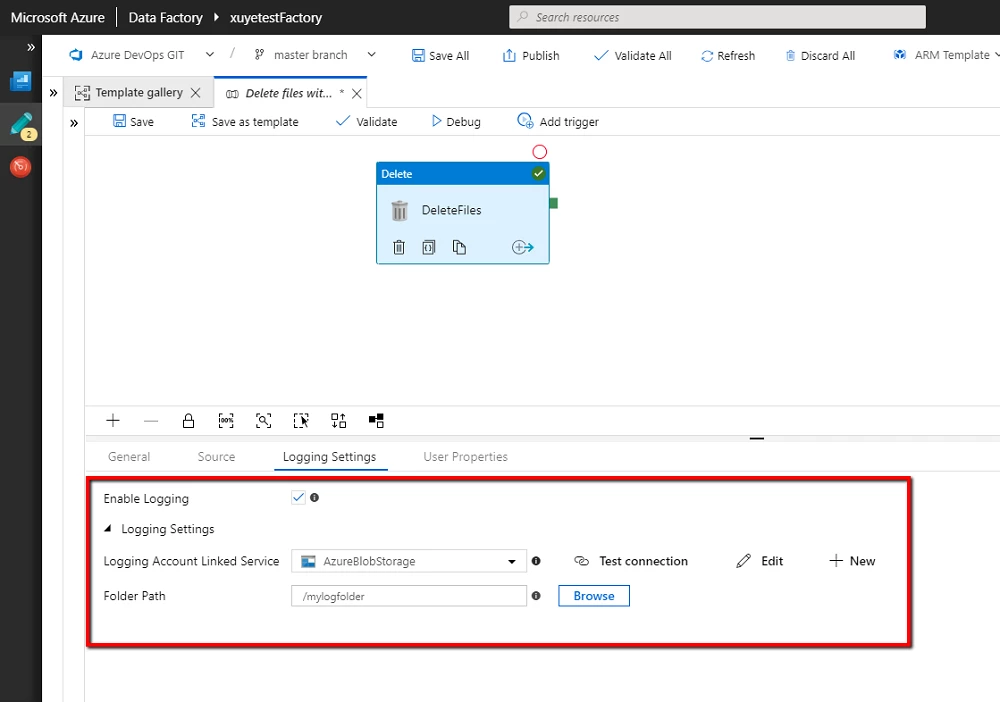Click the zoom to 100% icon
The width and height of the screenshot is (1000, 702).
point(226,421)
